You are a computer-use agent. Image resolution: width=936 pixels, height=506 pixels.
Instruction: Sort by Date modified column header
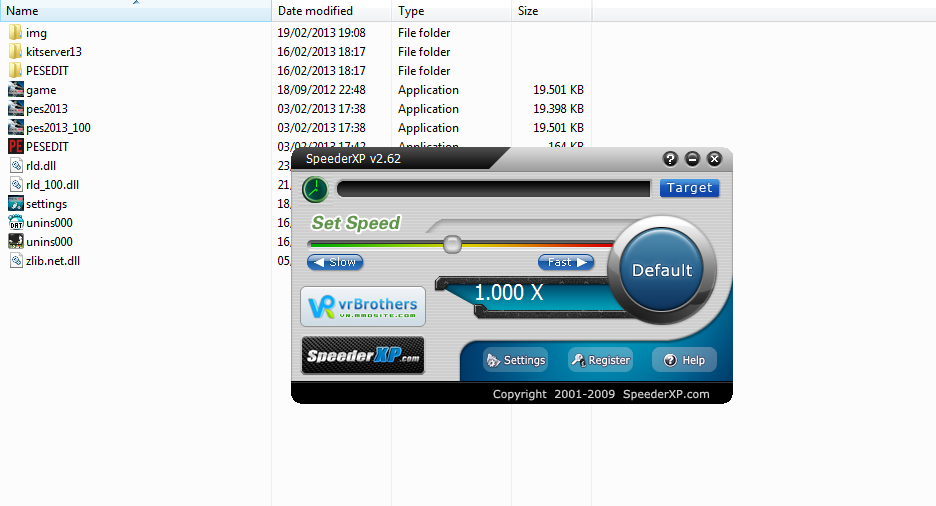pos(332,11)
